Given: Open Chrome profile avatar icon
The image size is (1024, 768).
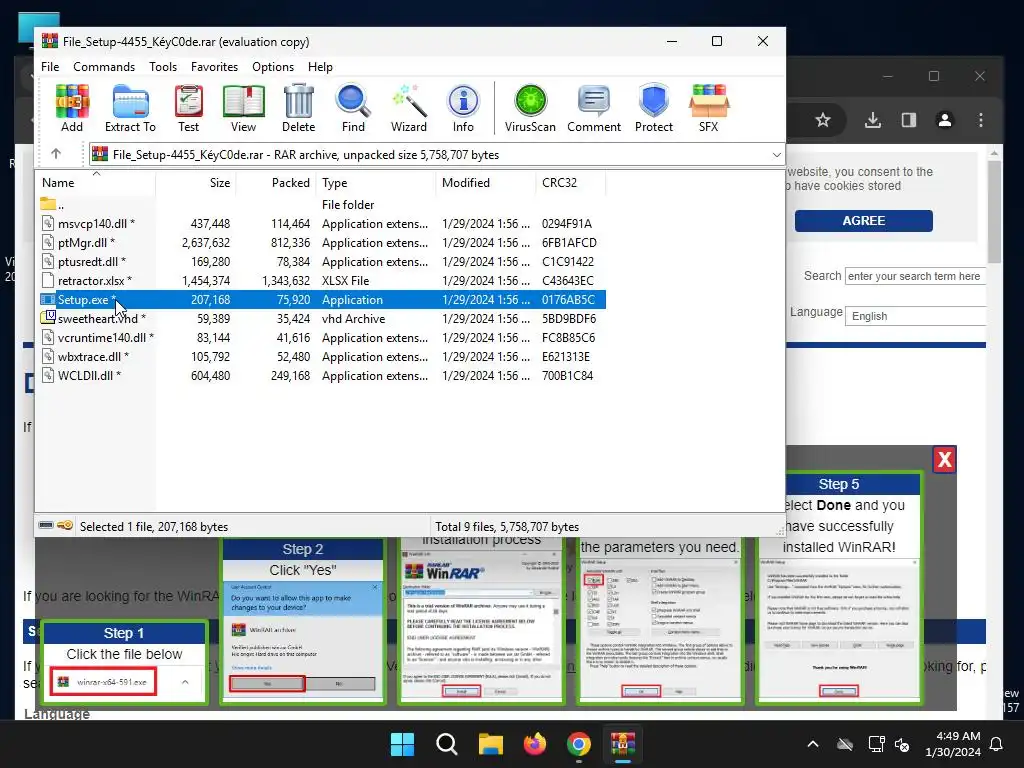Looking at the screenshot, I should [944, 120].
